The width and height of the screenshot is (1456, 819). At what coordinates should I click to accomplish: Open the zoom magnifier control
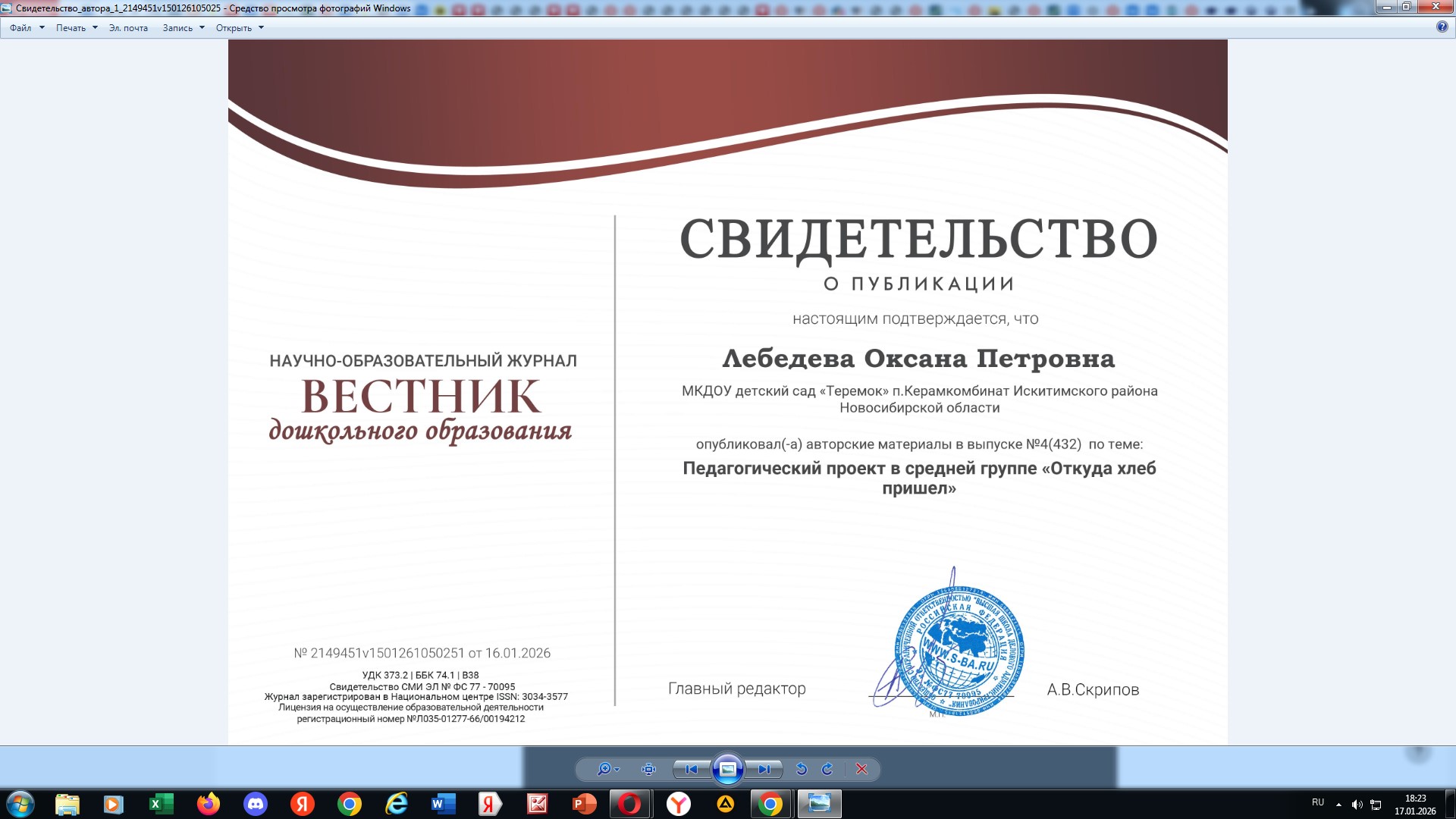coord(606,769)
